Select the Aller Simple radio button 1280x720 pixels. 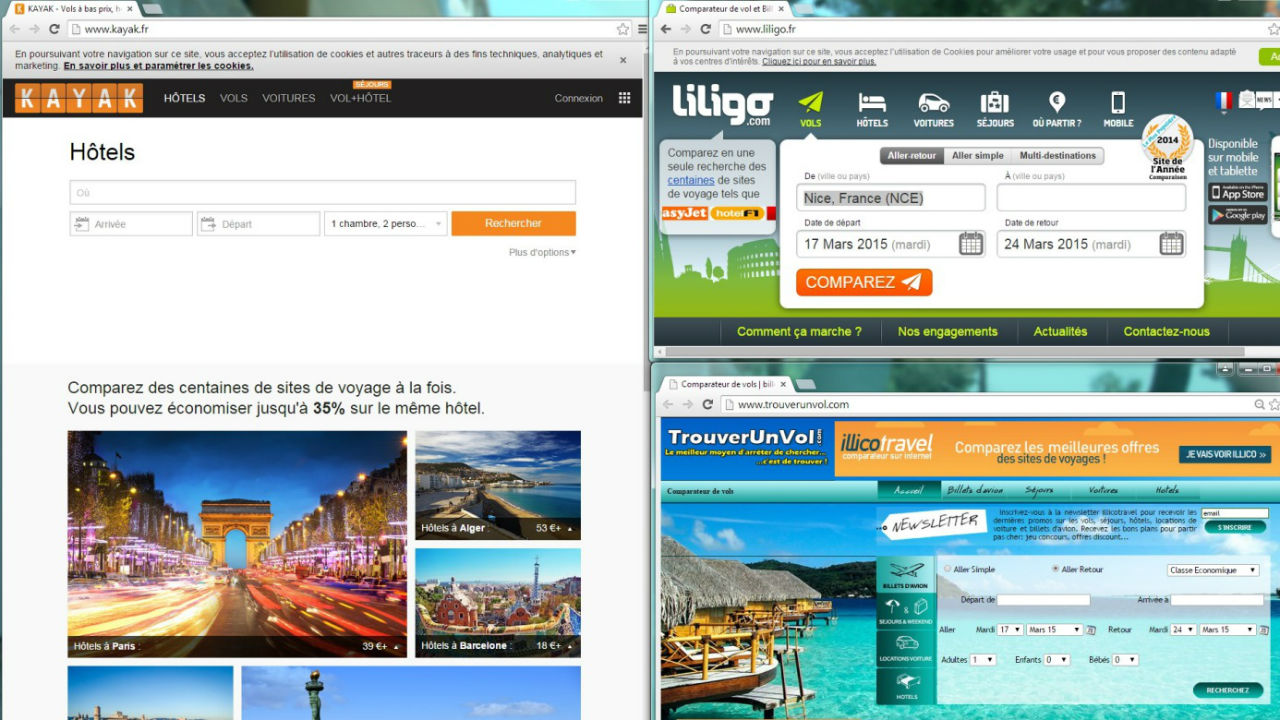point(947,568)
